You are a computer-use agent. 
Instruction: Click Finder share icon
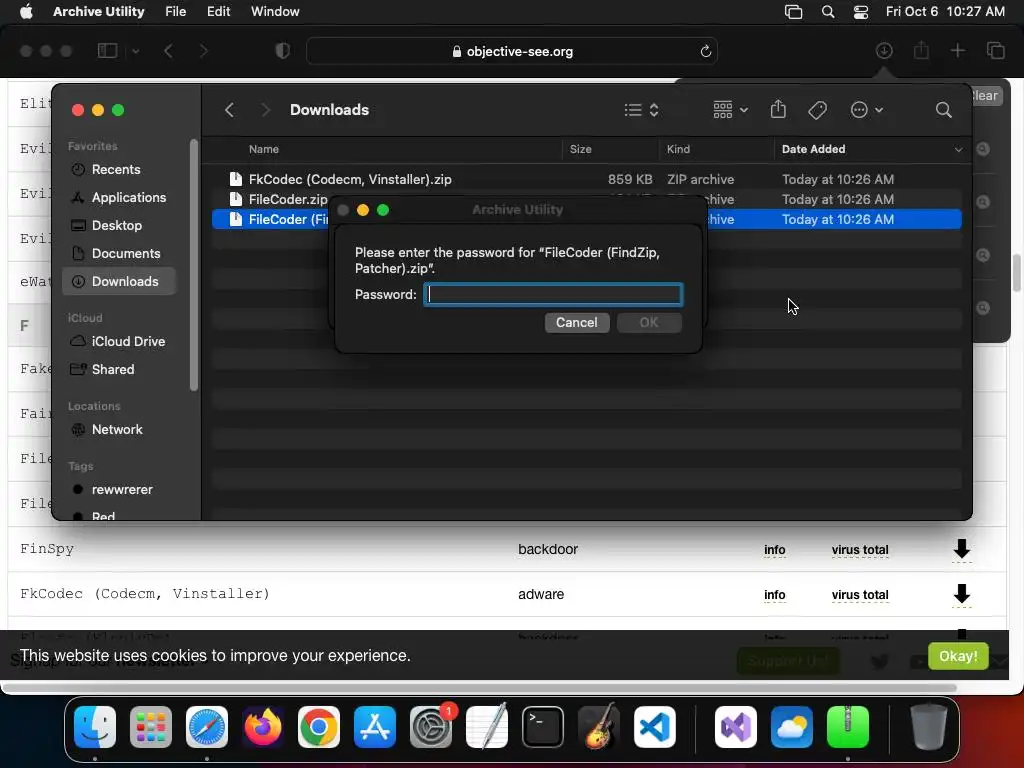[778, 109]
